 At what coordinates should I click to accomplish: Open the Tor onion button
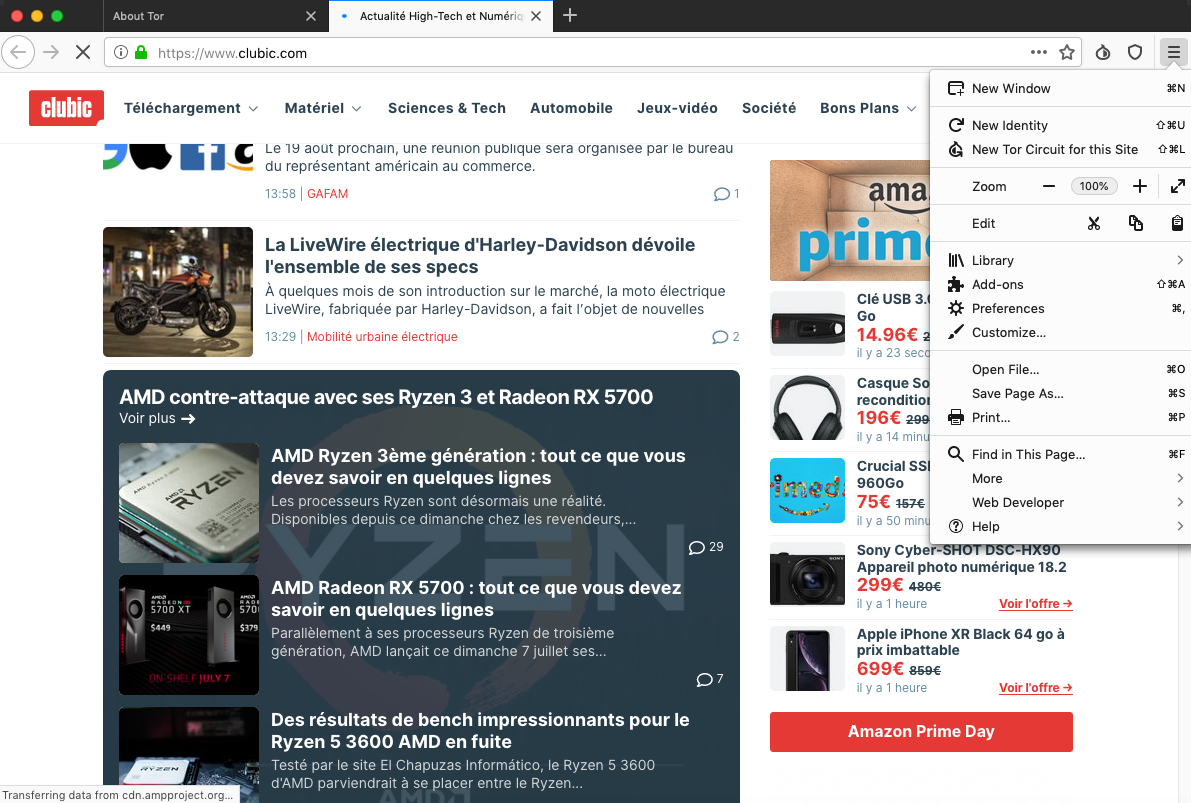(1103, 52)
